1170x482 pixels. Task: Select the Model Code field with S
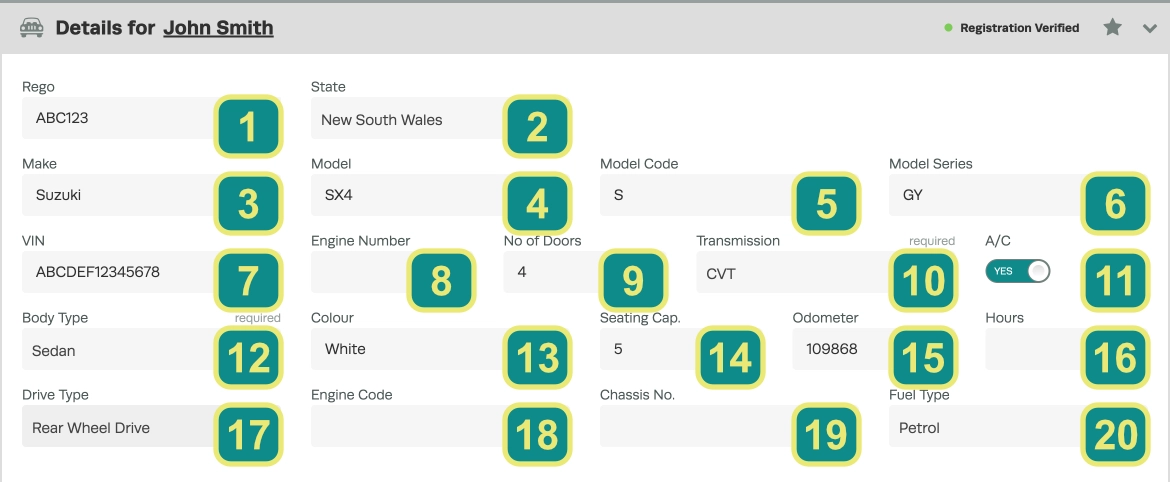pyautogui.click(x=729, y=195)
